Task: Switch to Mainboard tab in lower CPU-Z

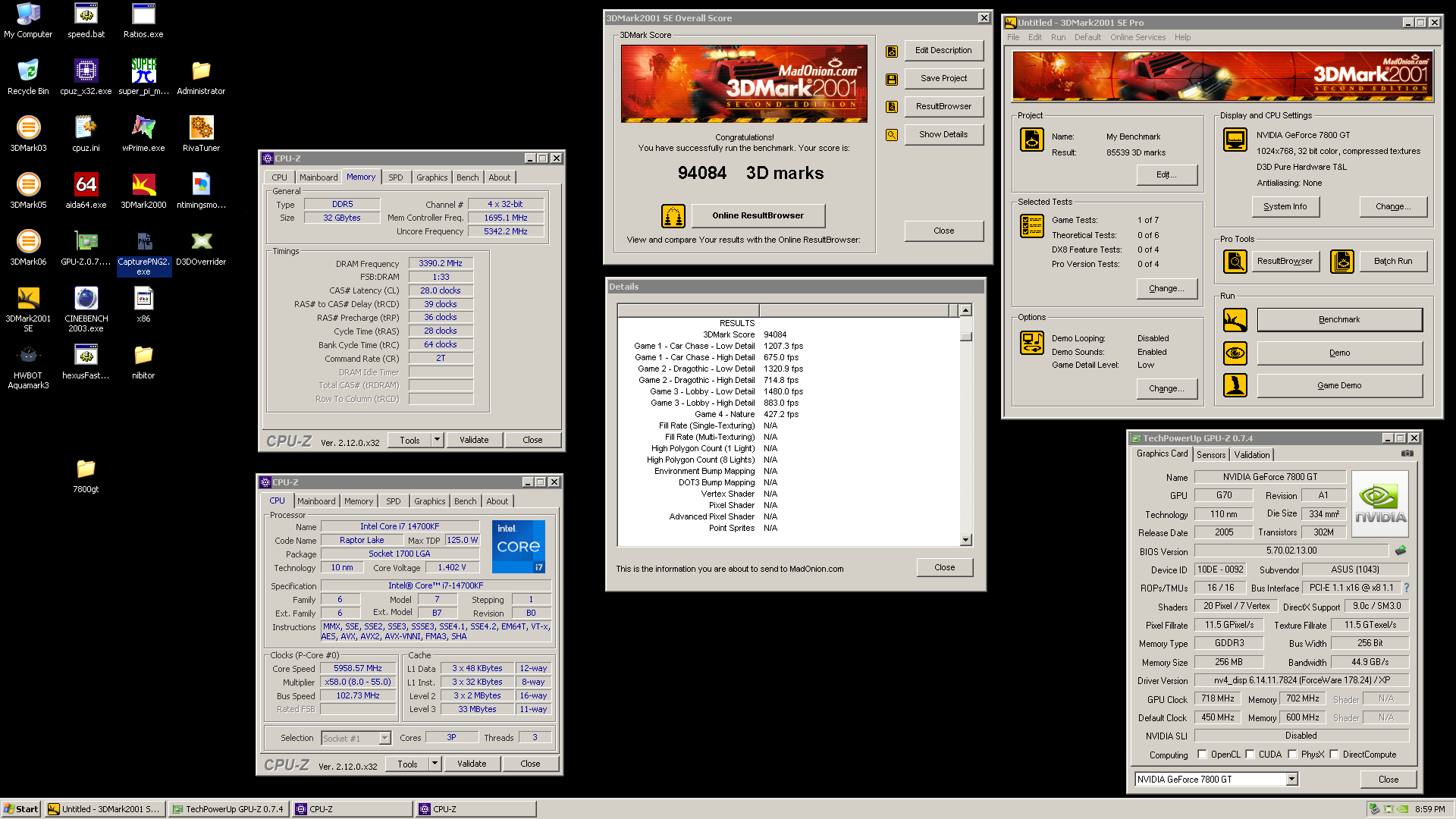Action: (x=316, y=501)
